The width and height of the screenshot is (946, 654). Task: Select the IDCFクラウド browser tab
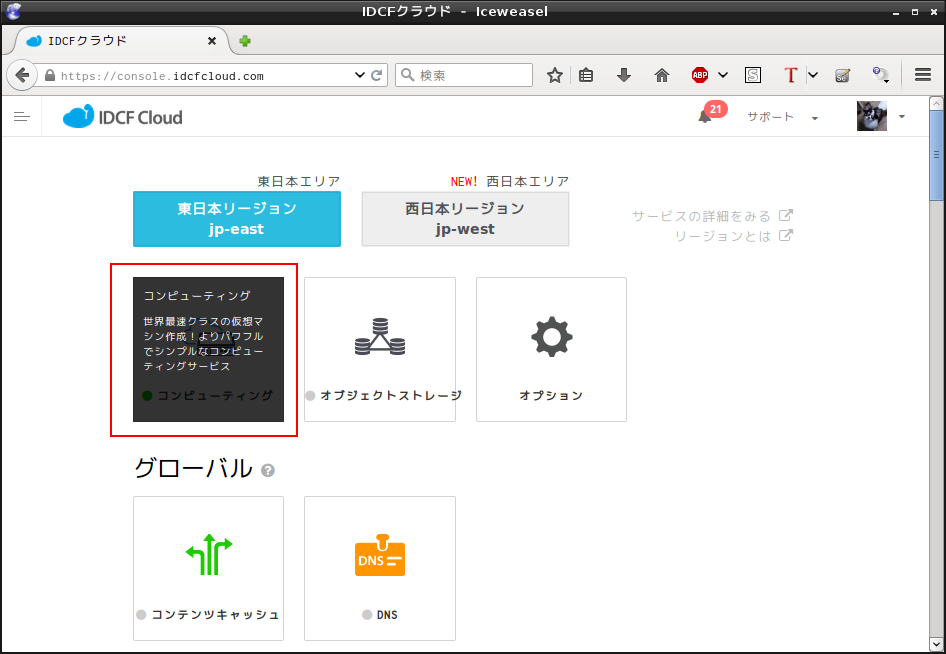click(121, 40)
